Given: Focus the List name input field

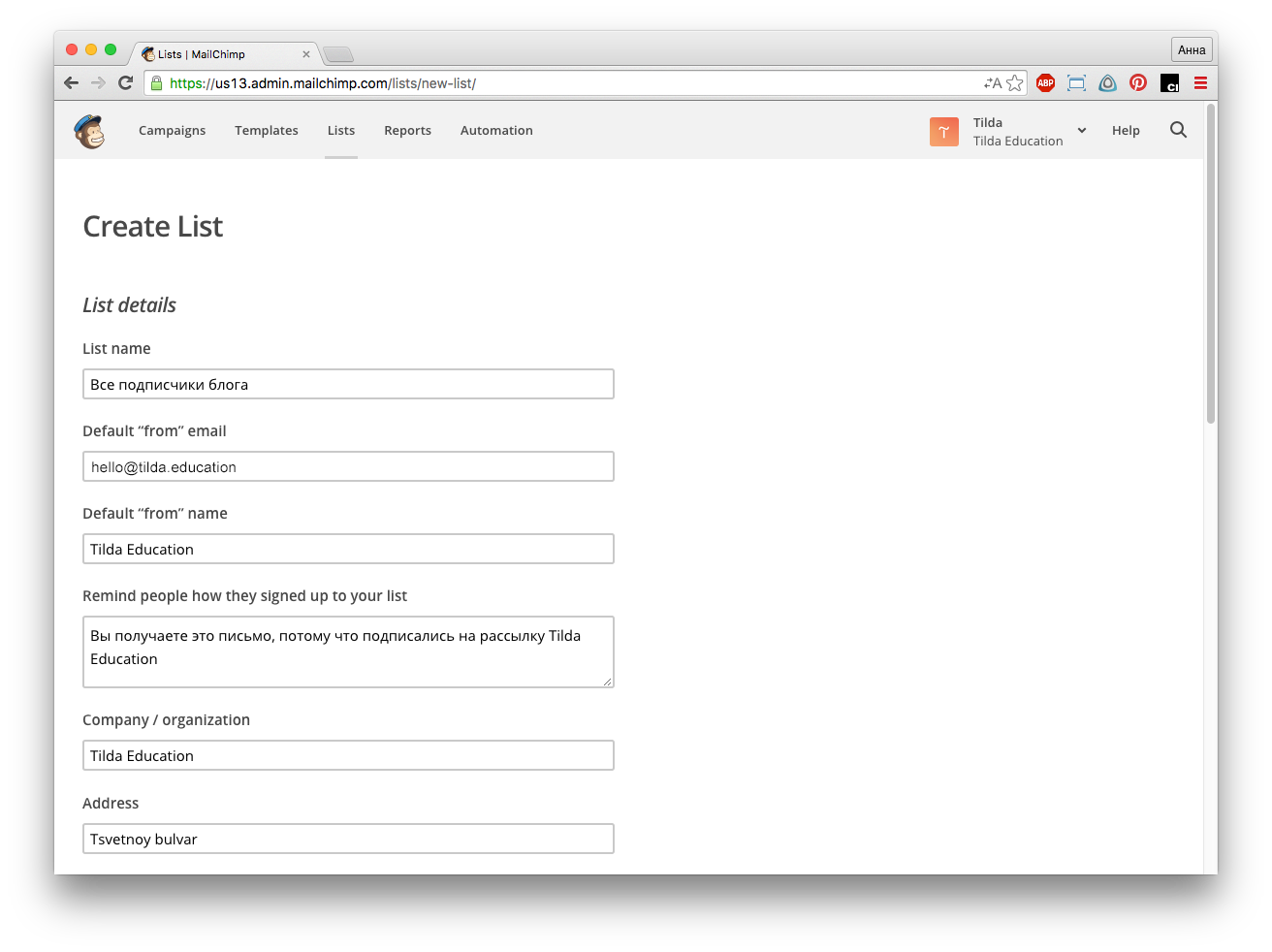Looking at the screenshot, I should [x=348, y=385].
